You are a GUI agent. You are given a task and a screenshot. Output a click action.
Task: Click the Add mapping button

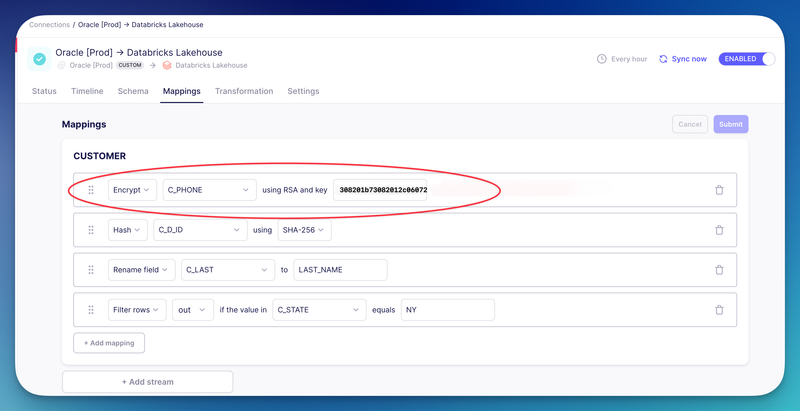[109, 343]
